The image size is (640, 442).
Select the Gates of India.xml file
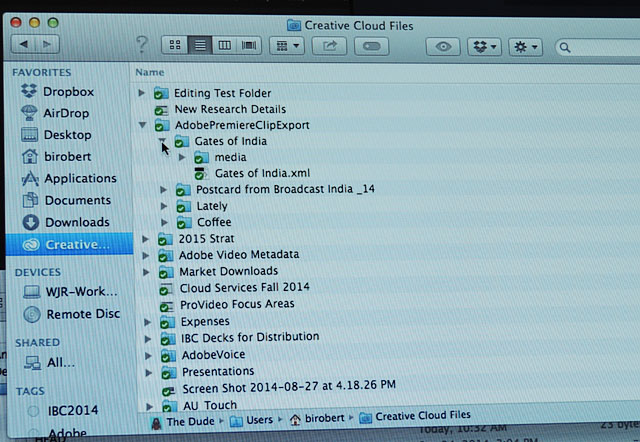tap(262, 173)
